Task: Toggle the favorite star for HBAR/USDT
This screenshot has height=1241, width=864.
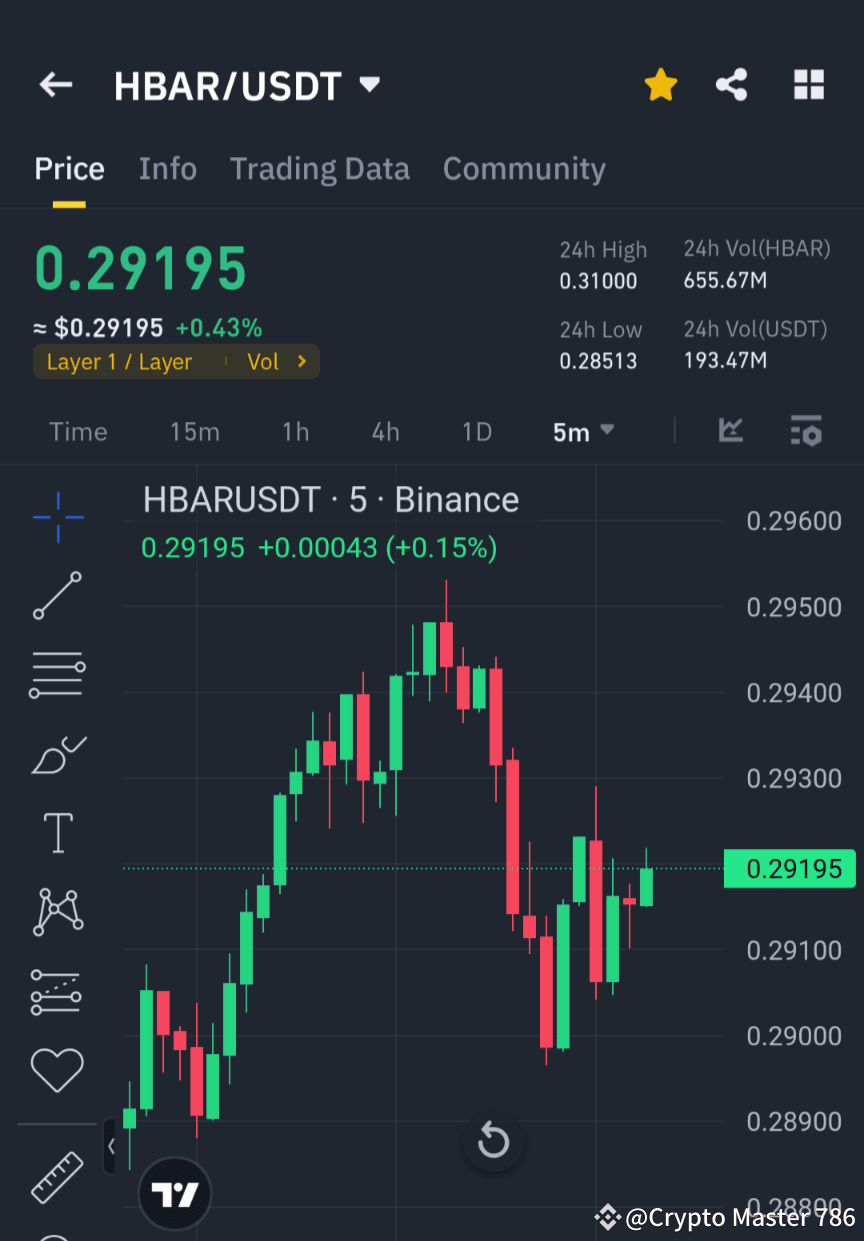Action: tap(660, 85)
